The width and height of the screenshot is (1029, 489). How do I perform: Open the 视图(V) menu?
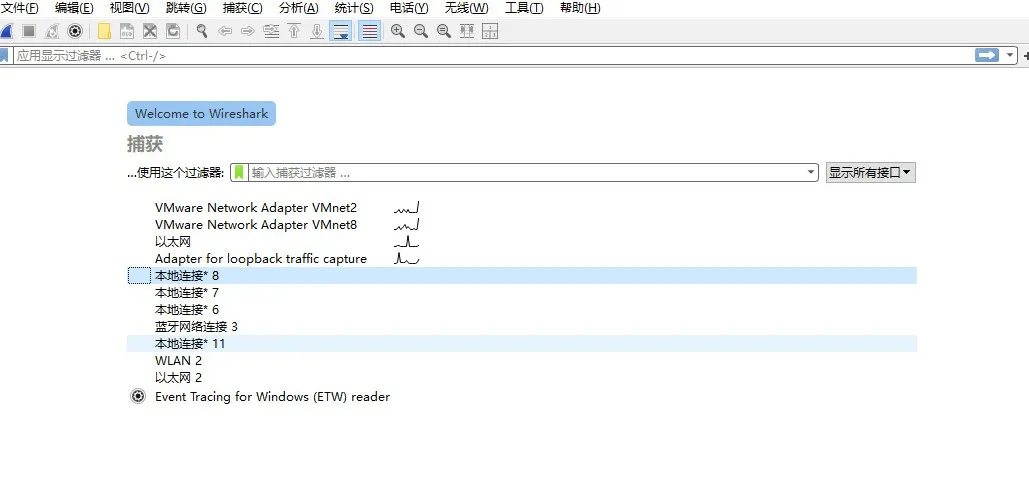[x=129, y=8]
